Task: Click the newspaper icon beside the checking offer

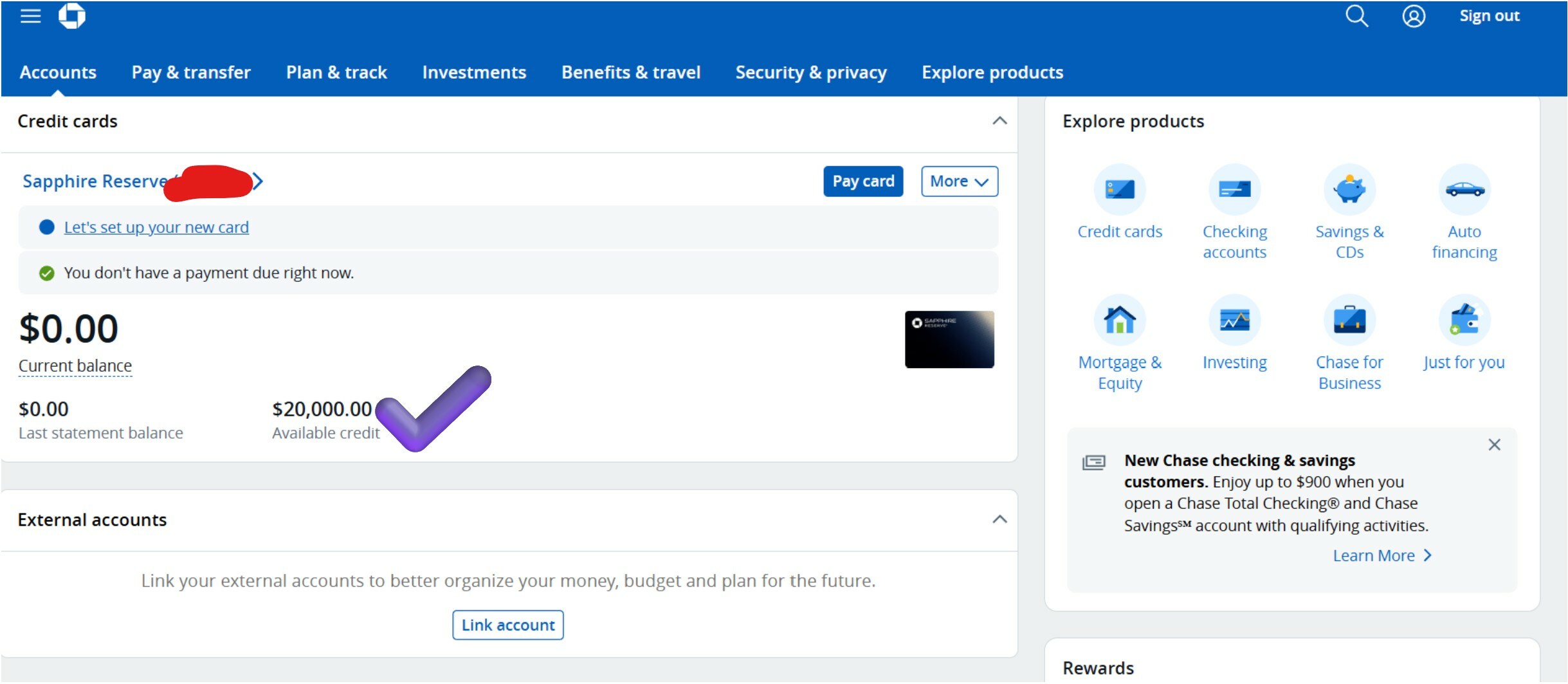Action: [x=1093, y=462]
